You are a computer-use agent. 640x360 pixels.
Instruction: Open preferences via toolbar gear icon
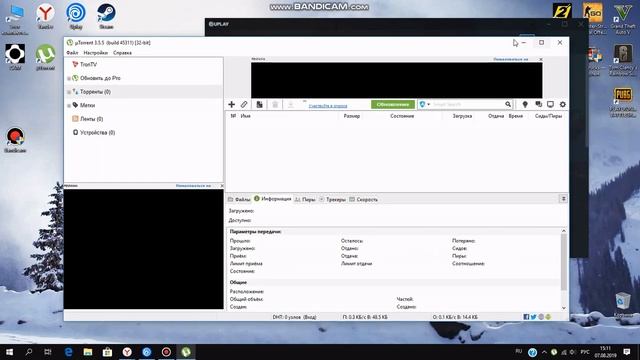tap(562, 104)
